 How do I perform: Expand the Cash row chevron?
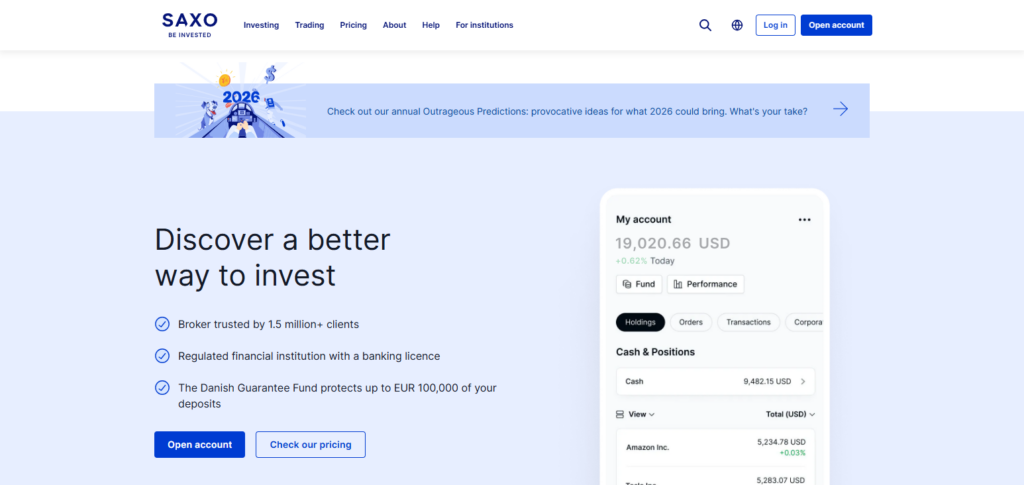803,381
